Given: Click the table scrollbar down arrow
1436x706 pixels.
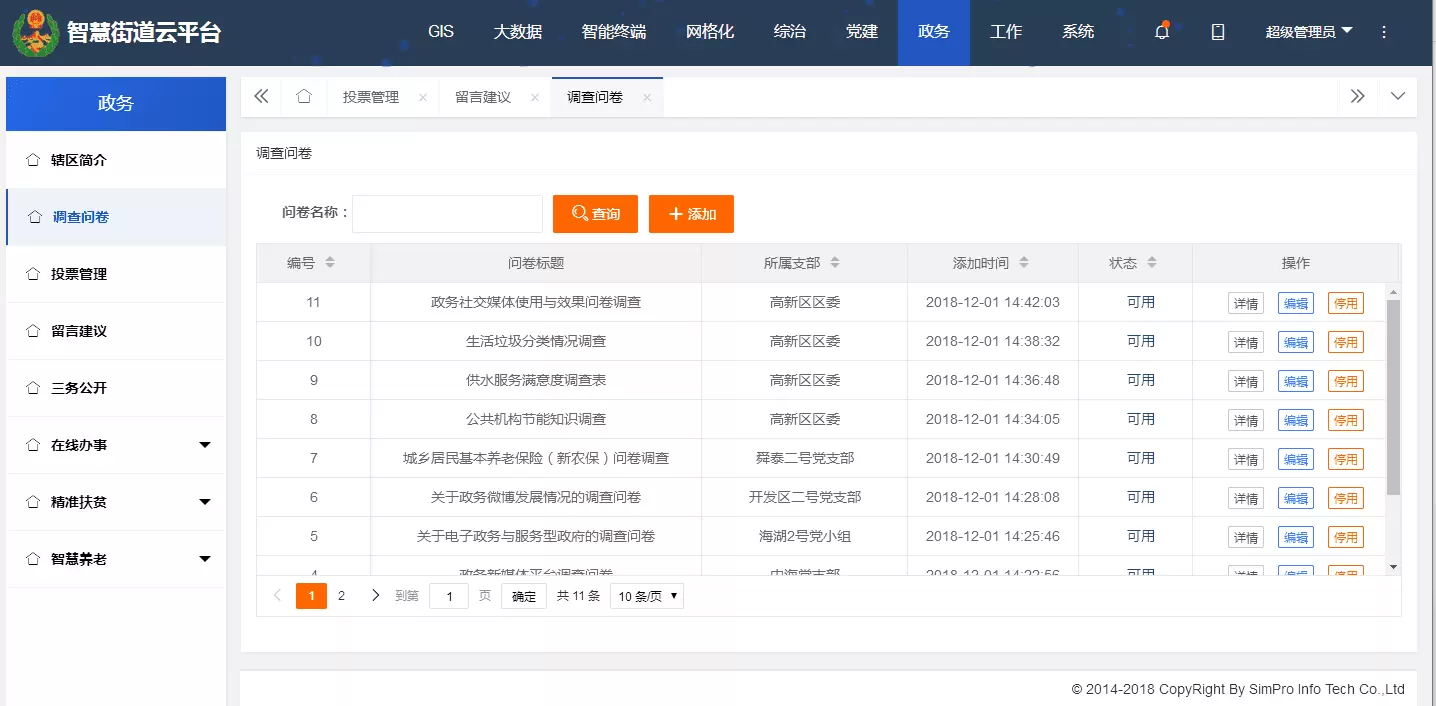Looking at the screenshot, I should tap(1393, 567).
